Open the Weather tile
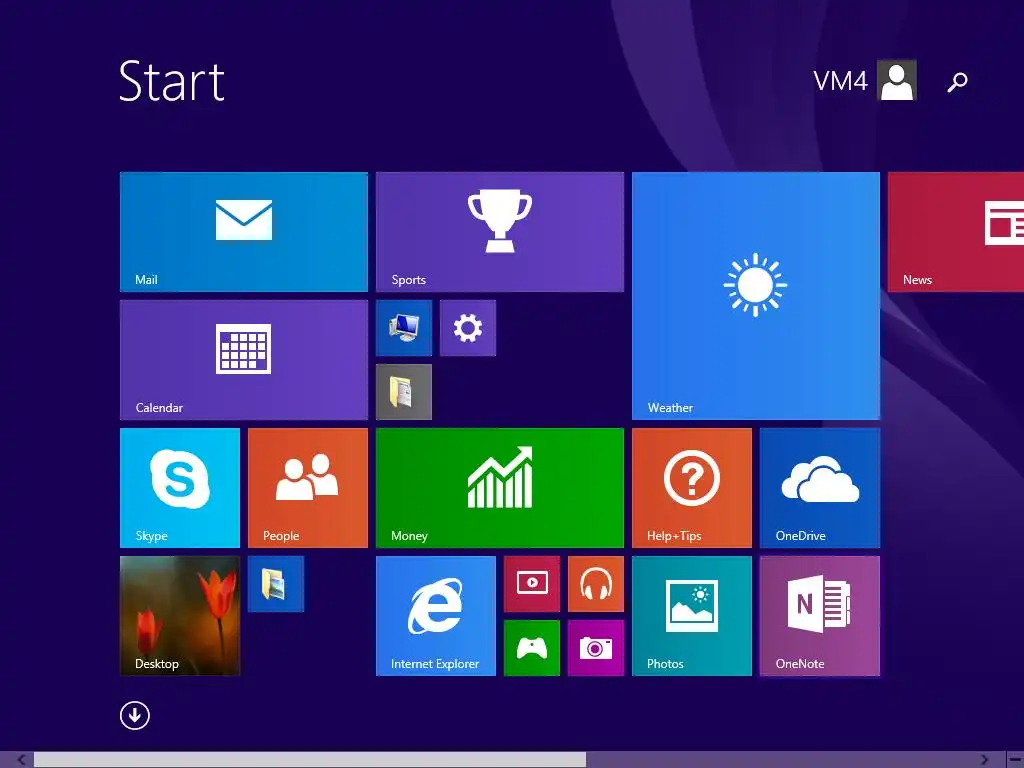Viewport: 1024px width, 768px height. [x=756, y=296]
